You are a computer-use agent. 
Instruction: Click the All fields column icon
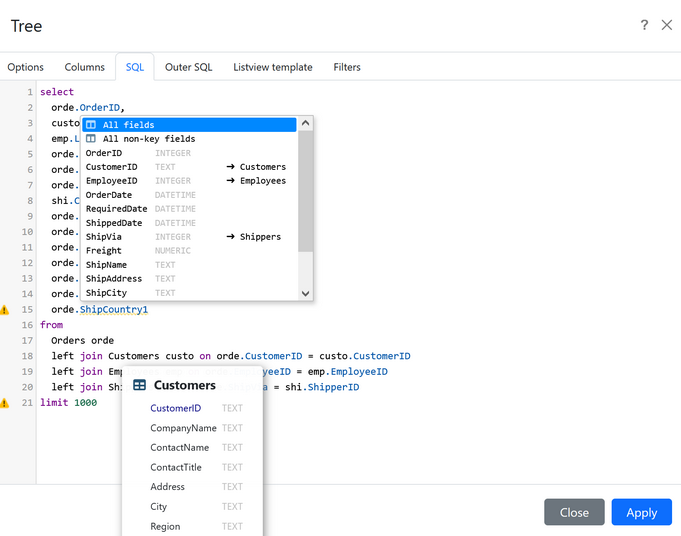click(91, 125)
